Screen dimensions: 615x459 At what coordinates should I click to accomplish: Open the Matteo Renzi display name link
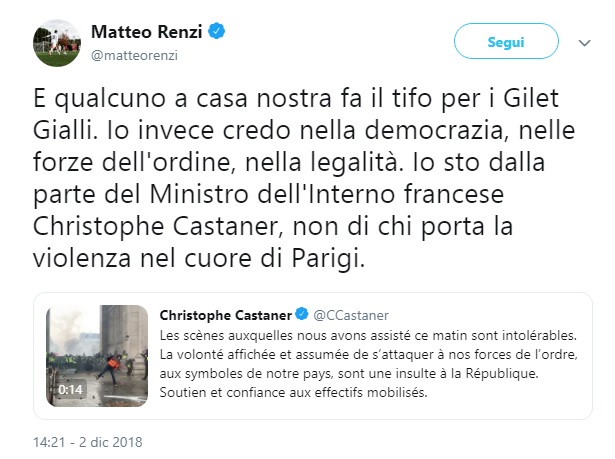pos(146,31)
